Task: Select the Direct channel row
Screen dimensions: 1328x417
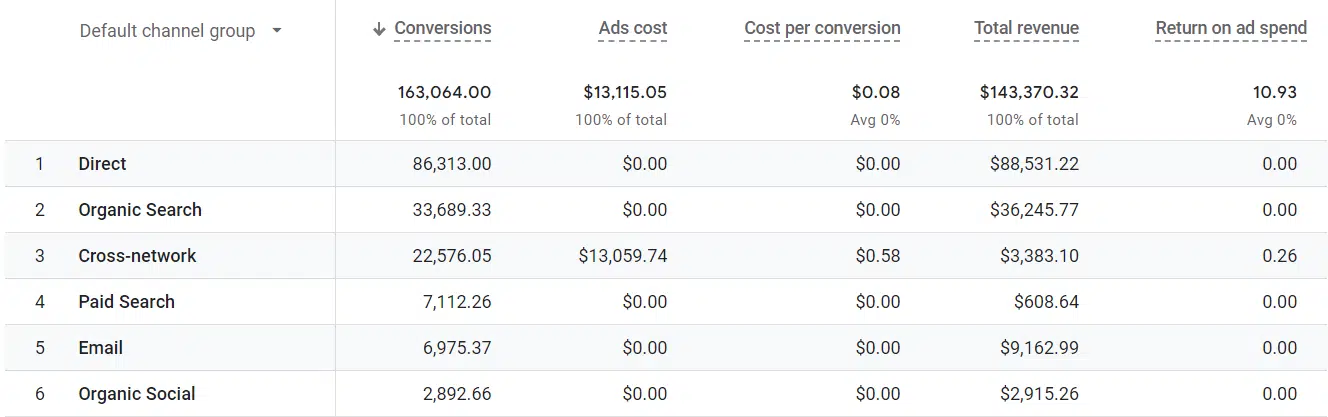Action: coord(102,164)
